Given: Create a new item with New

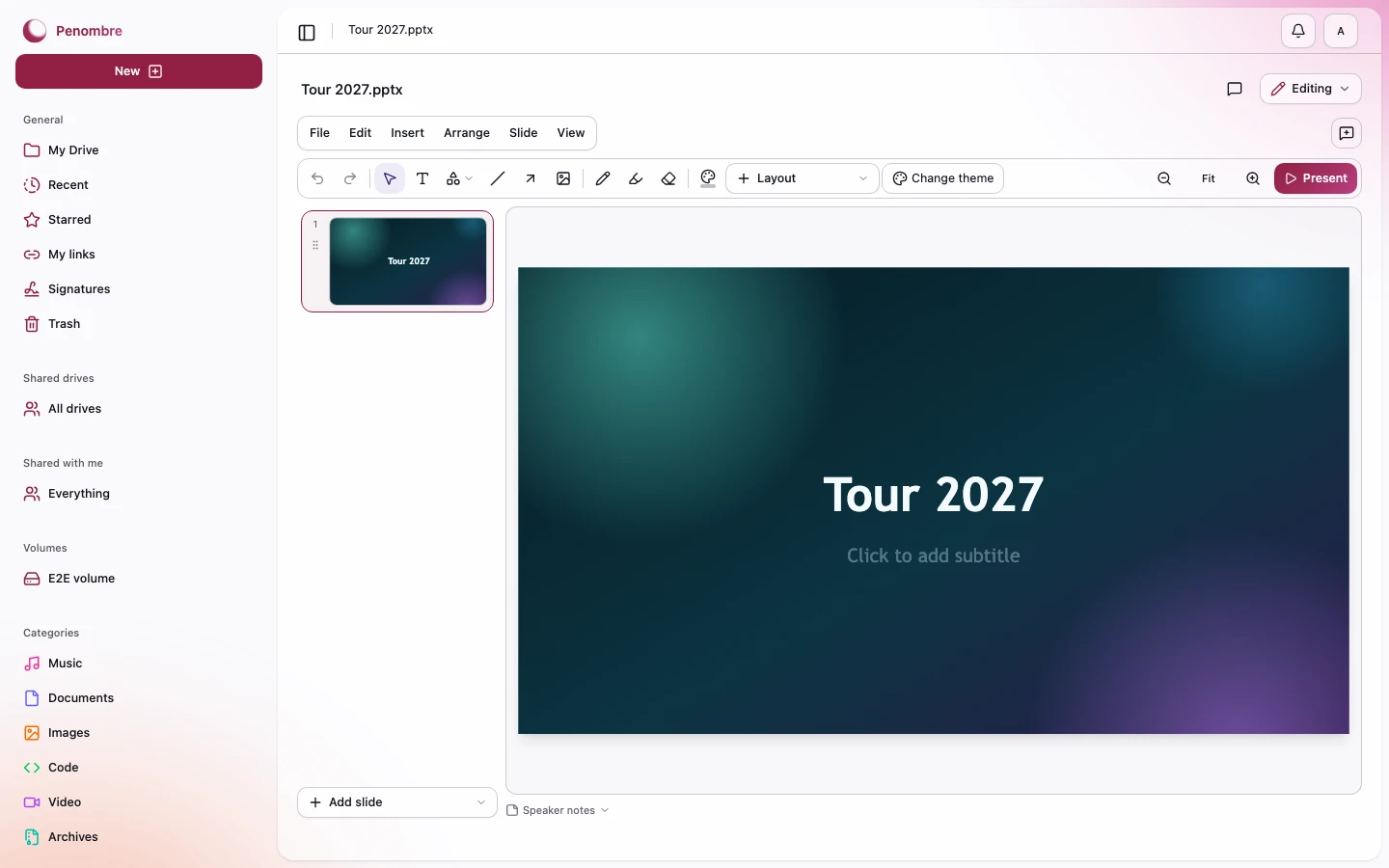Looking at the screenshot, I should click(139, 71).
